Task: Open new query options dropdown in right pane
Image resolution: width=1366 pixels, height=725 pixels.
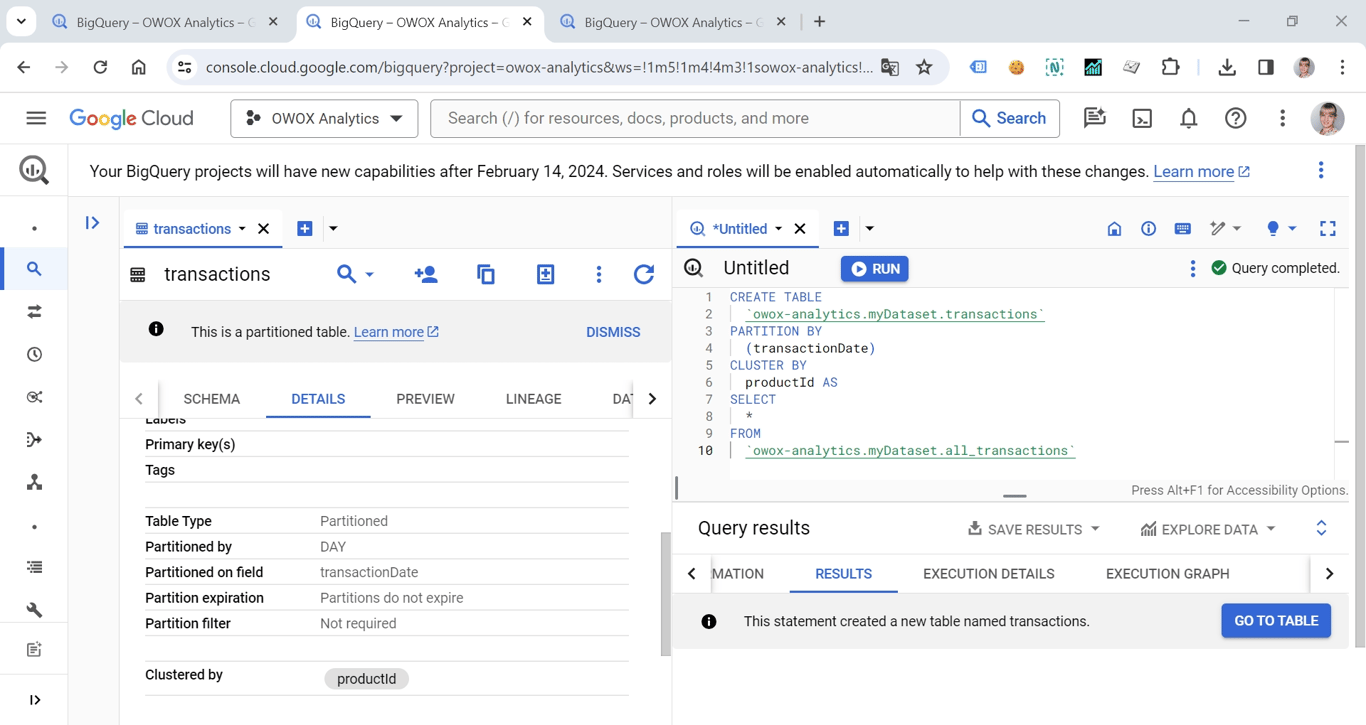Action: (x=869, y=229)
